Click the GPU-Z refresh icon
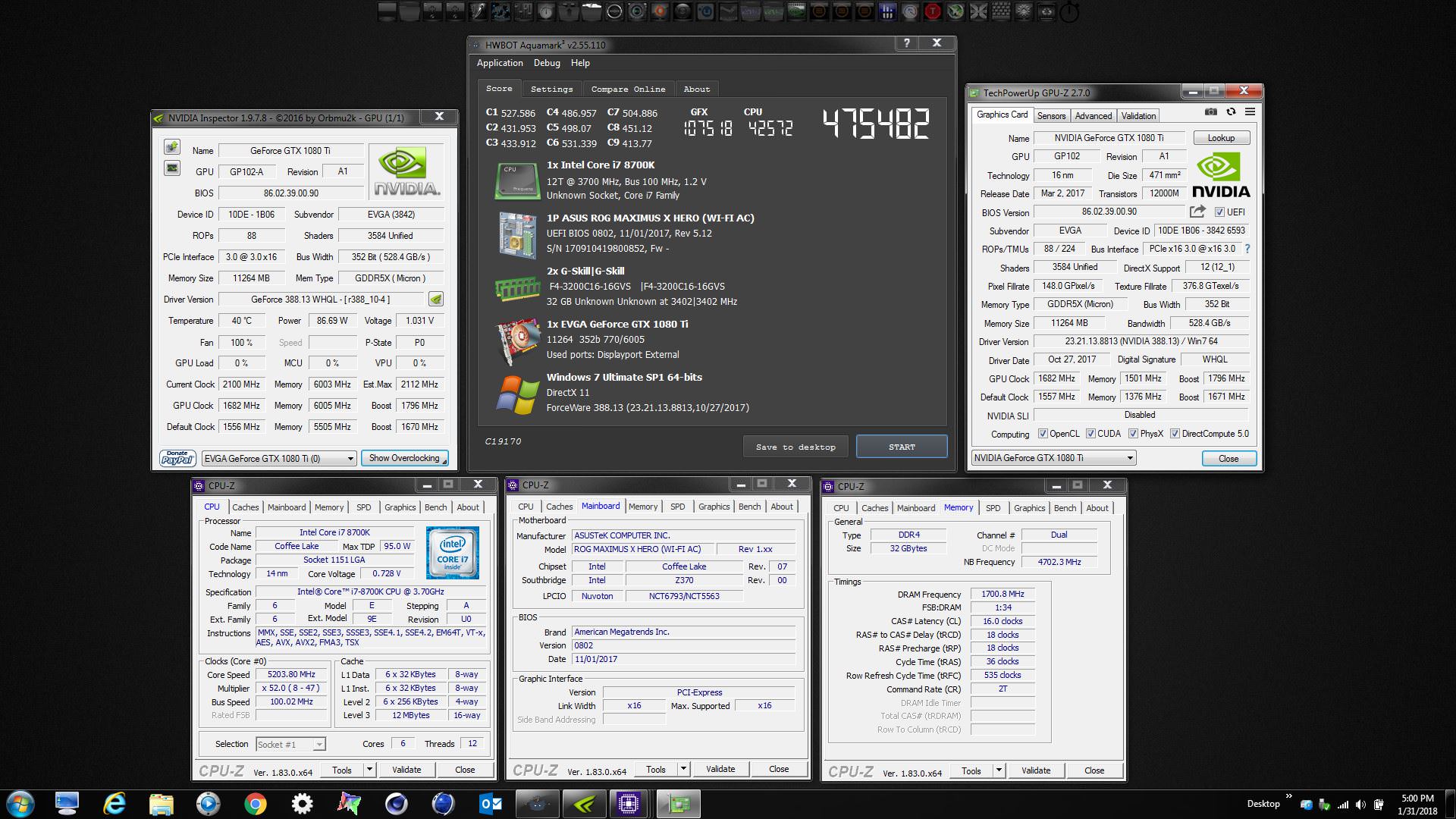The width and height of the screenshot is (1456, 819). point(1231,112)
